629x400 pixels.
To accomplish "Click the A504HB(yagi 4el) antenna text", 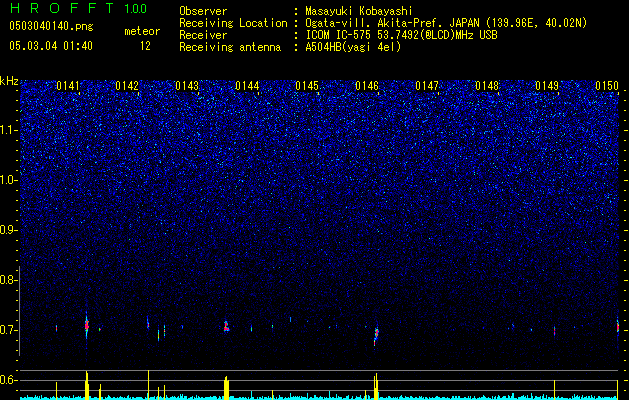I will click(x=353, y=47).
